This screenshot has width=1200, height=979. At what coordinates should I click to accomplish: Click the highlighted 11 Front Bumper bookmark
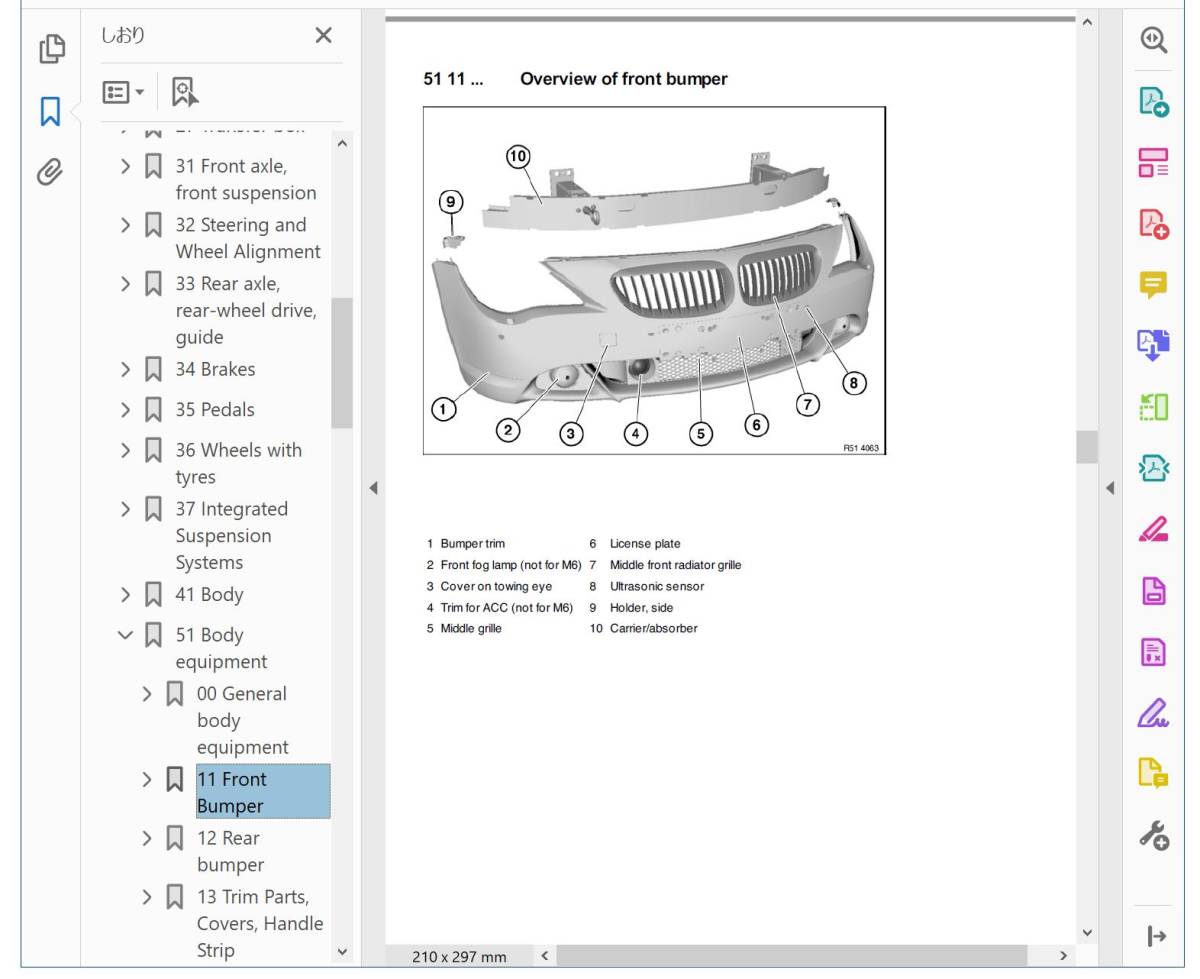pos(263,792)
